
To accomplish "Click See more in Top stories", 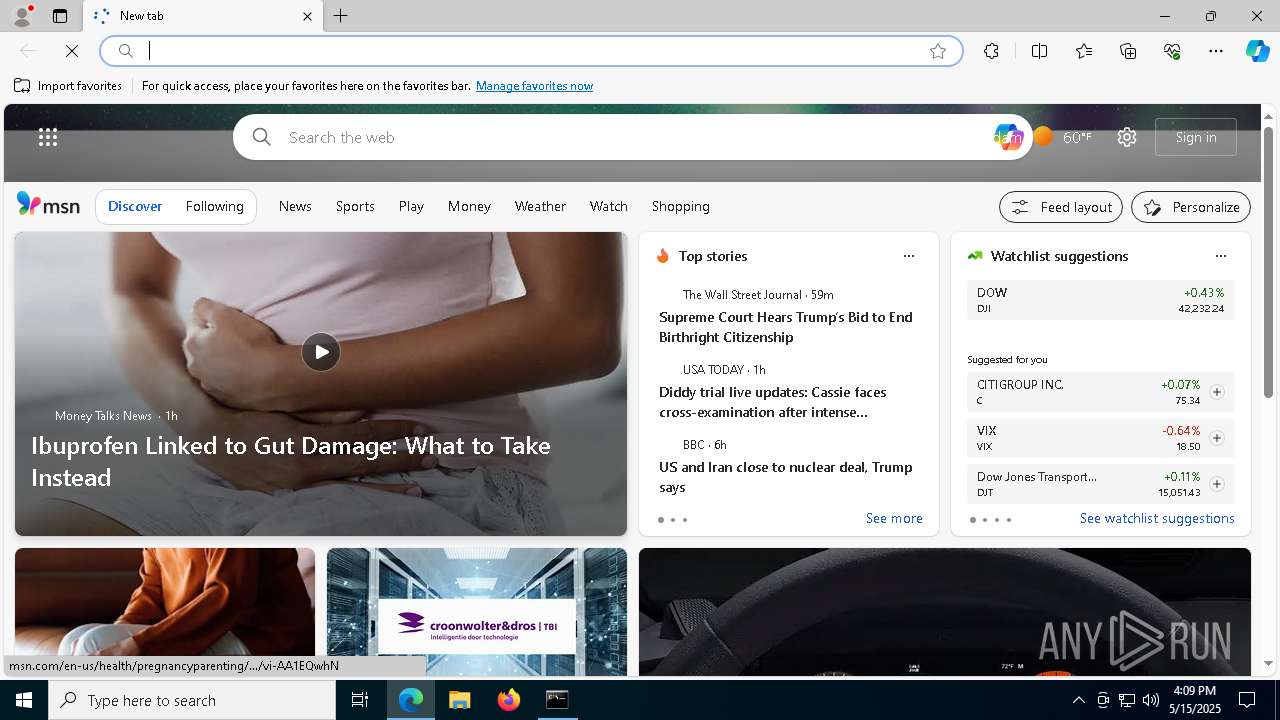I will pos(894,518).
